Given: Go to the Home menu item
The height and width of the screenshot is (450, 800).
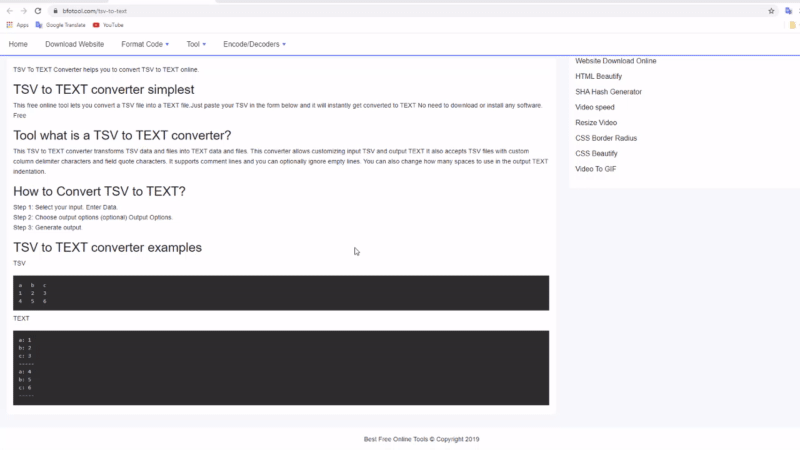Looking at the screenshot, I should 18,44.
